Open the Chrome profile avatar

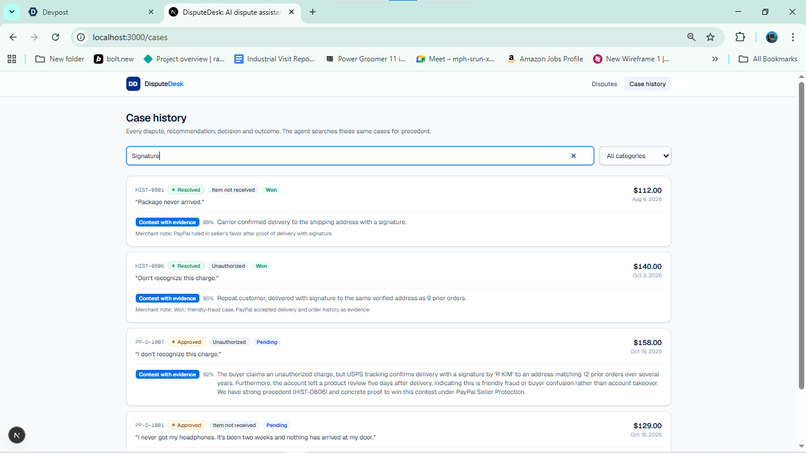point(772,37)
